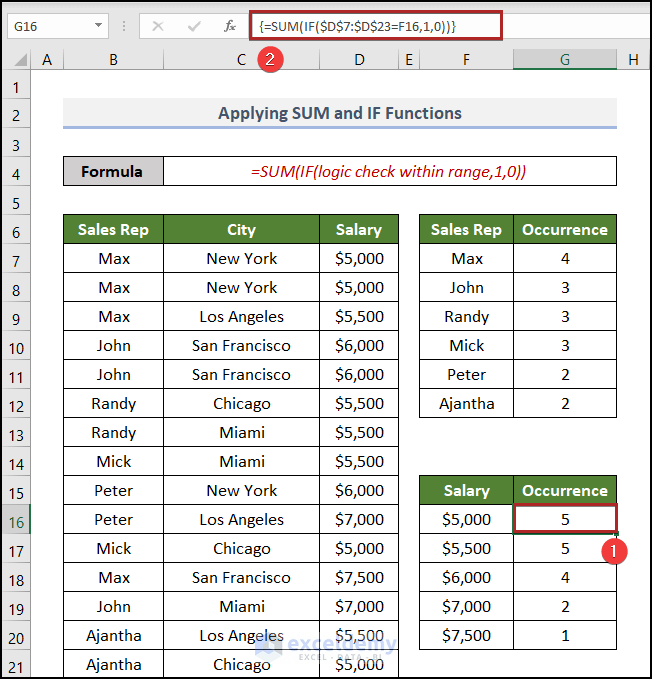Image resolution: width=652 pixels, height=679 pixels.
Task: Click the Enter checkmark formula bar icon
Action: click(x=194, y=26)
